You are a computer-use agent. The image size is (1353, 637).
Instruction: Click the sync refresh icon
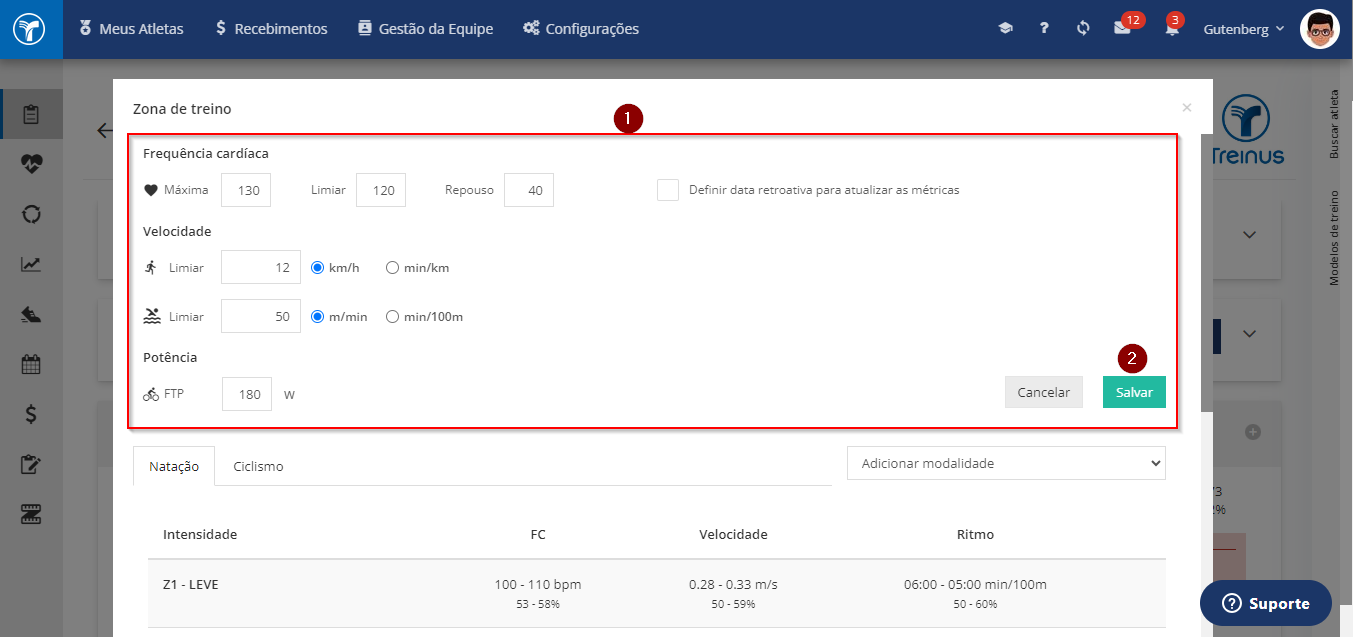pyautogui.click(x=1083, y=29)
